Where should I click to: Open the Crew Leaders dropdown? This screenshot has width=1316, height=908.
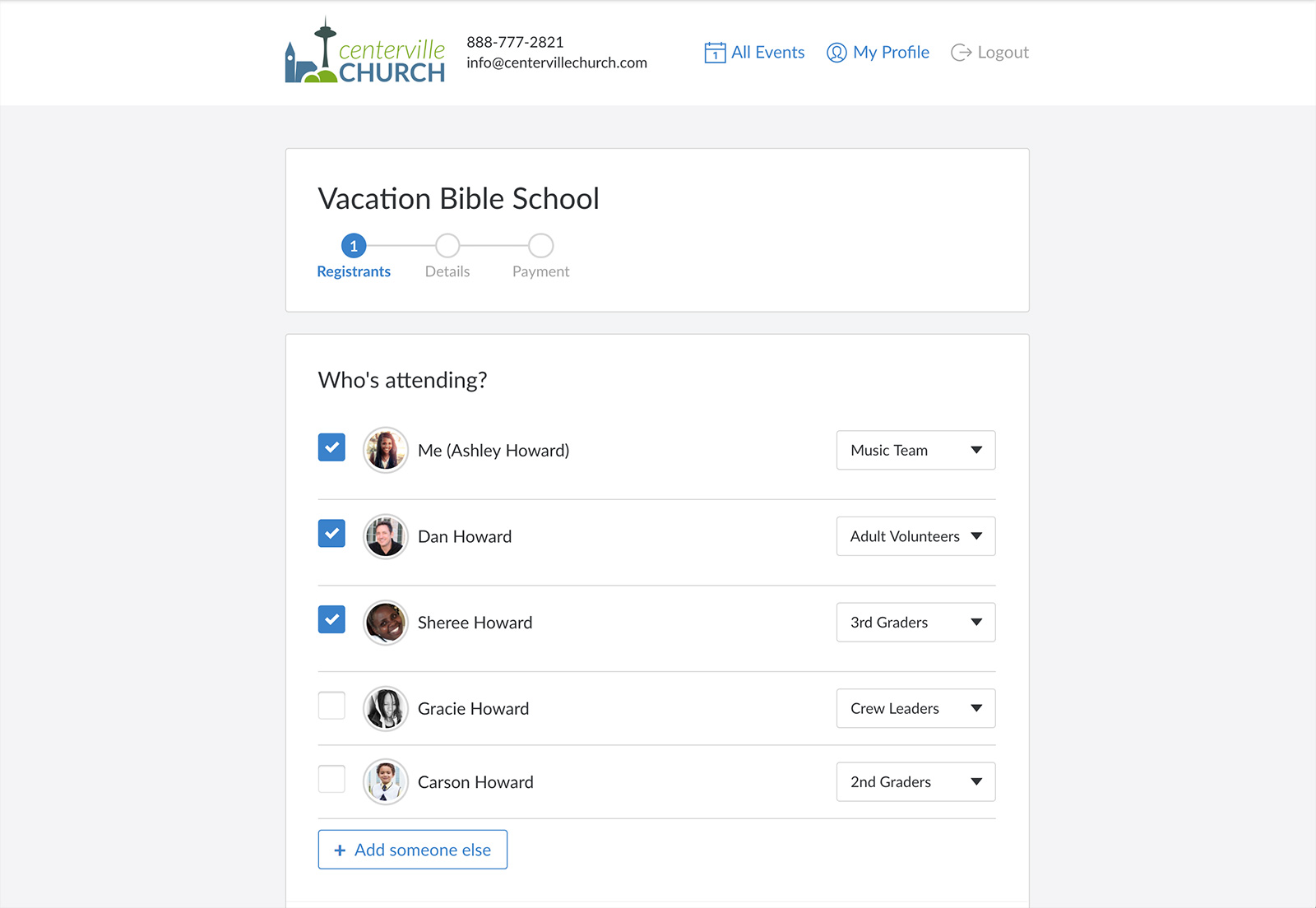915,708
